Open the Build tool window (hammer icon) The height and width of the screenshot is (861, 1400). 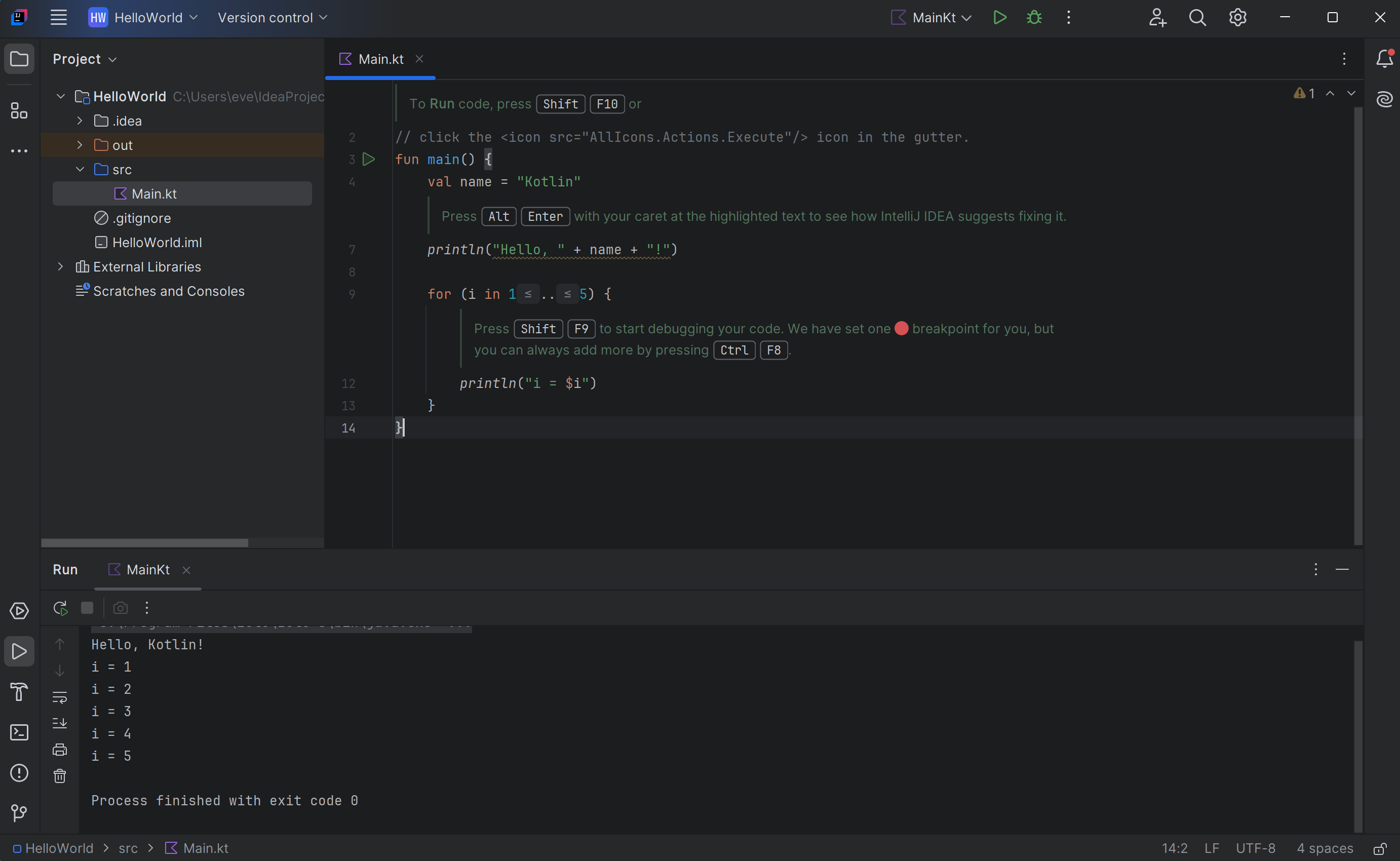coord(19,692)
